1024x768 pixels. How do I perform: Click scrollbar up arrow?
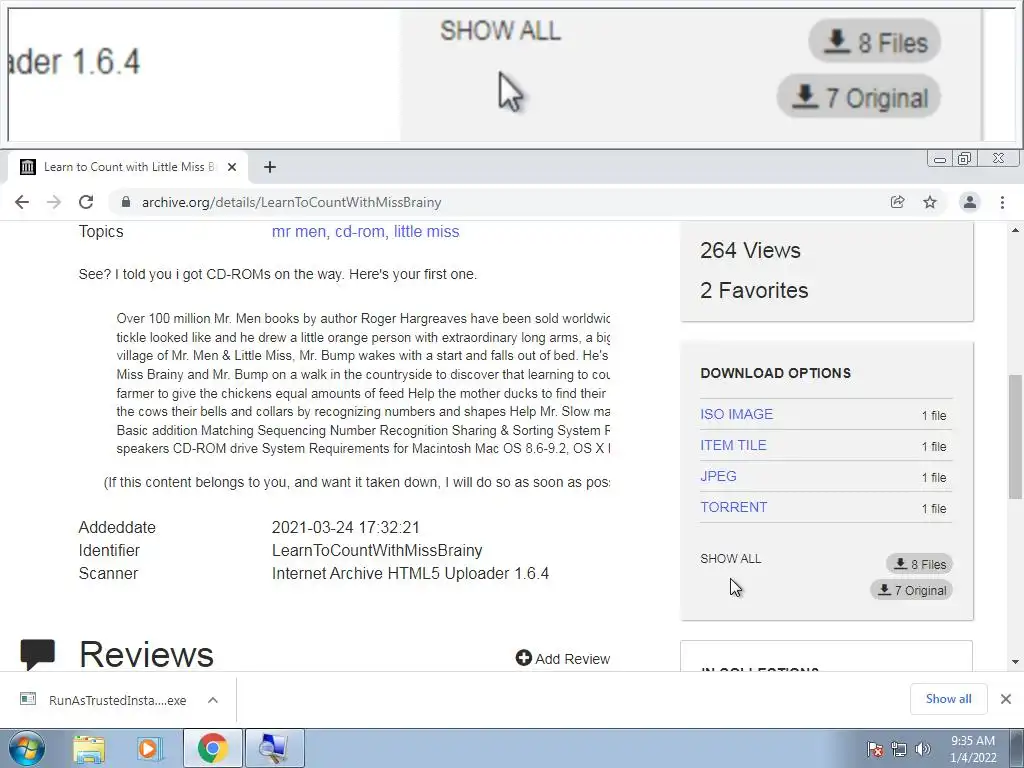(1015, 231)
